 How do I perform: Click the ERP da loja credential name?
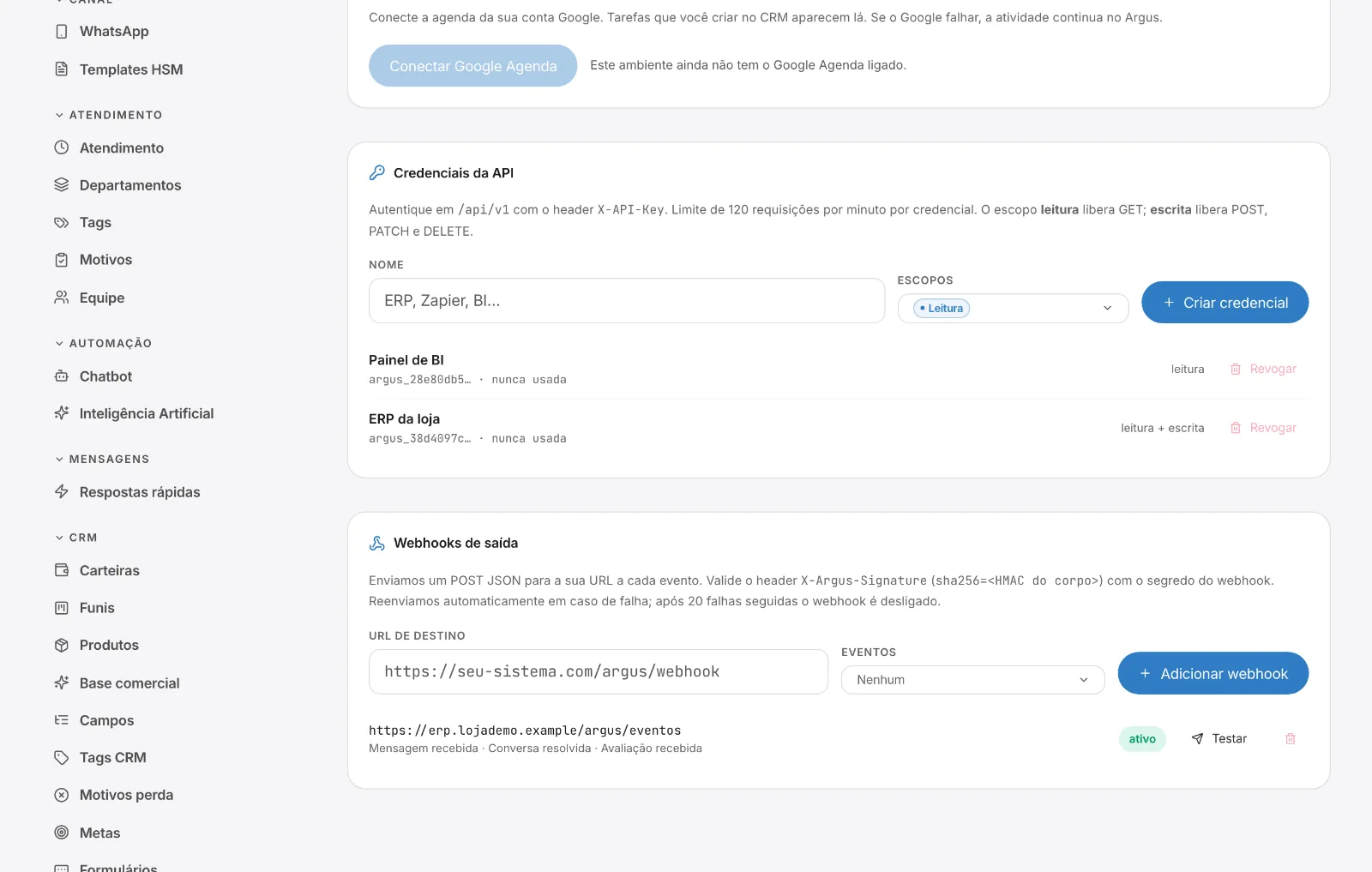tap(404, 419)
